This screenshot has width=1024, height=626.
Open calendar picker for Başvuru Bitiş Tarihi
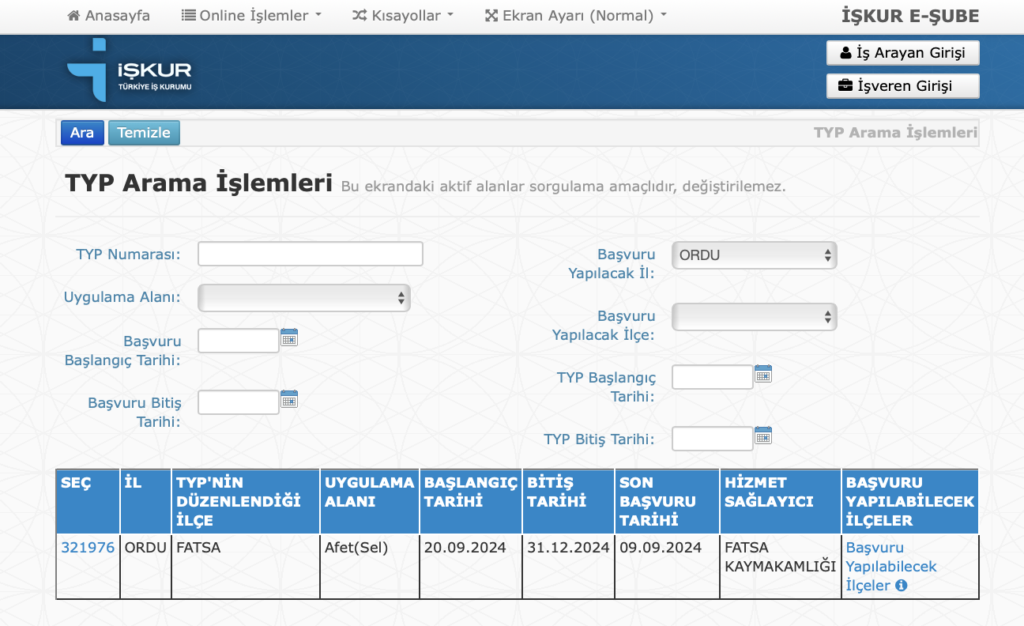289,399
